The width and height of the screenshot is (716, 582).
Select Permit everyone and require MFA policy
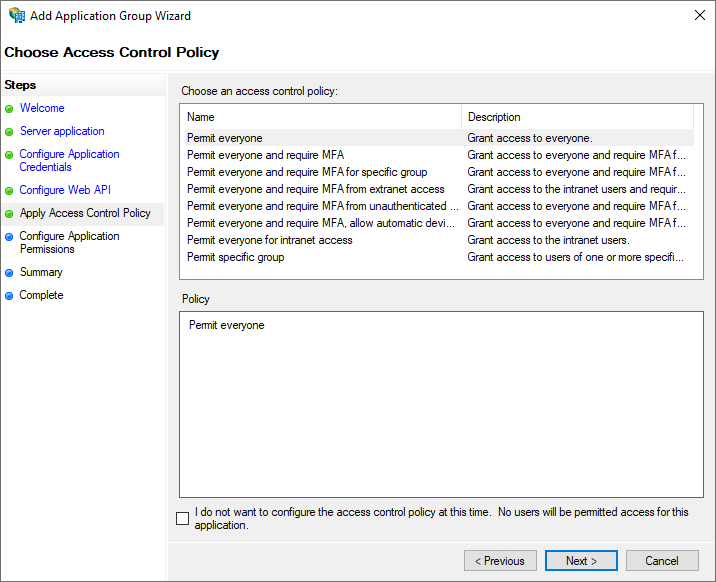click(x=265, y=155)
